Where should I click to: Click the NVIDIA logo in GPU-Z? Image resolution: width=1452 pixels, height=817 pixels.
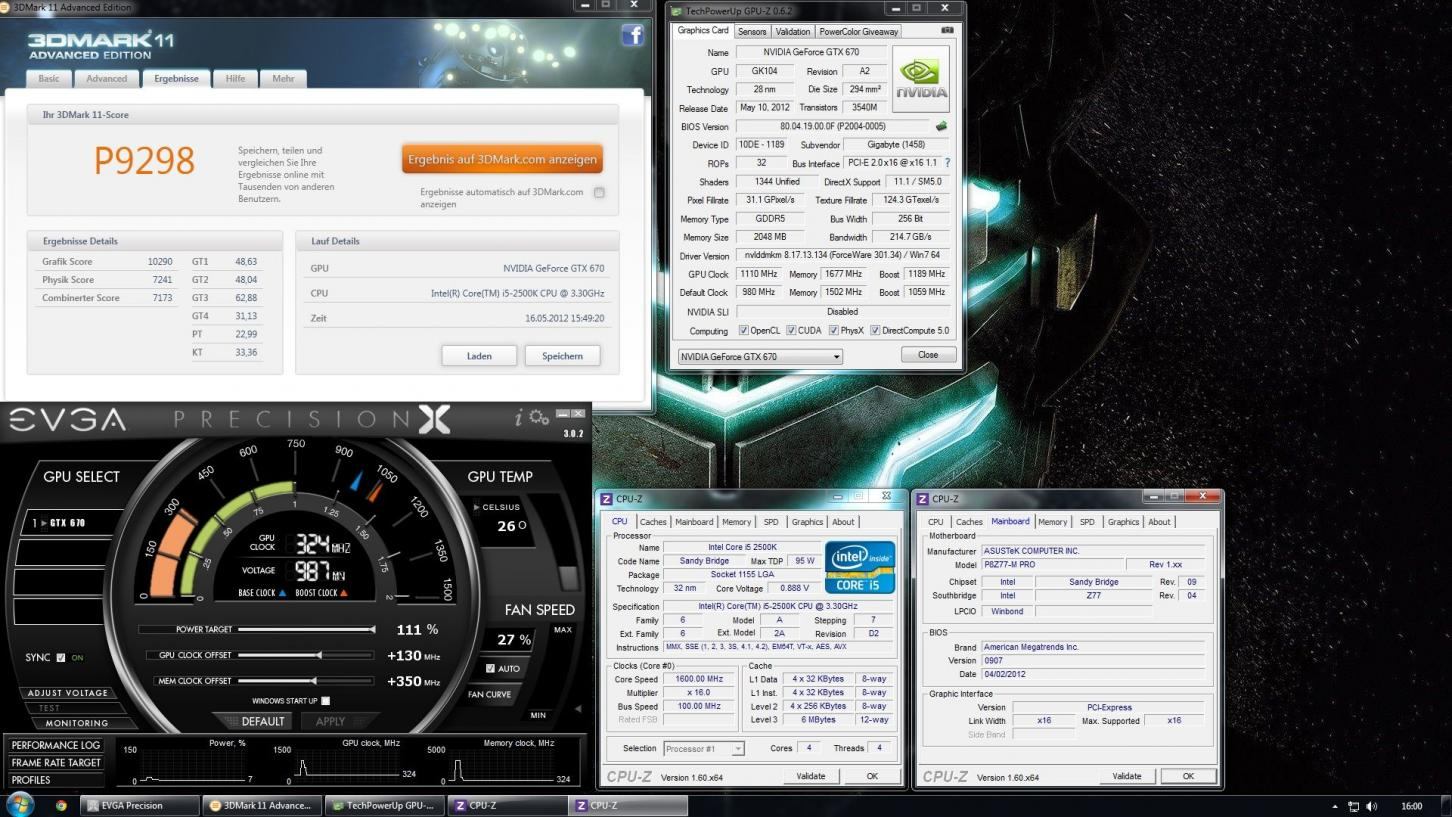coord(920,79)
